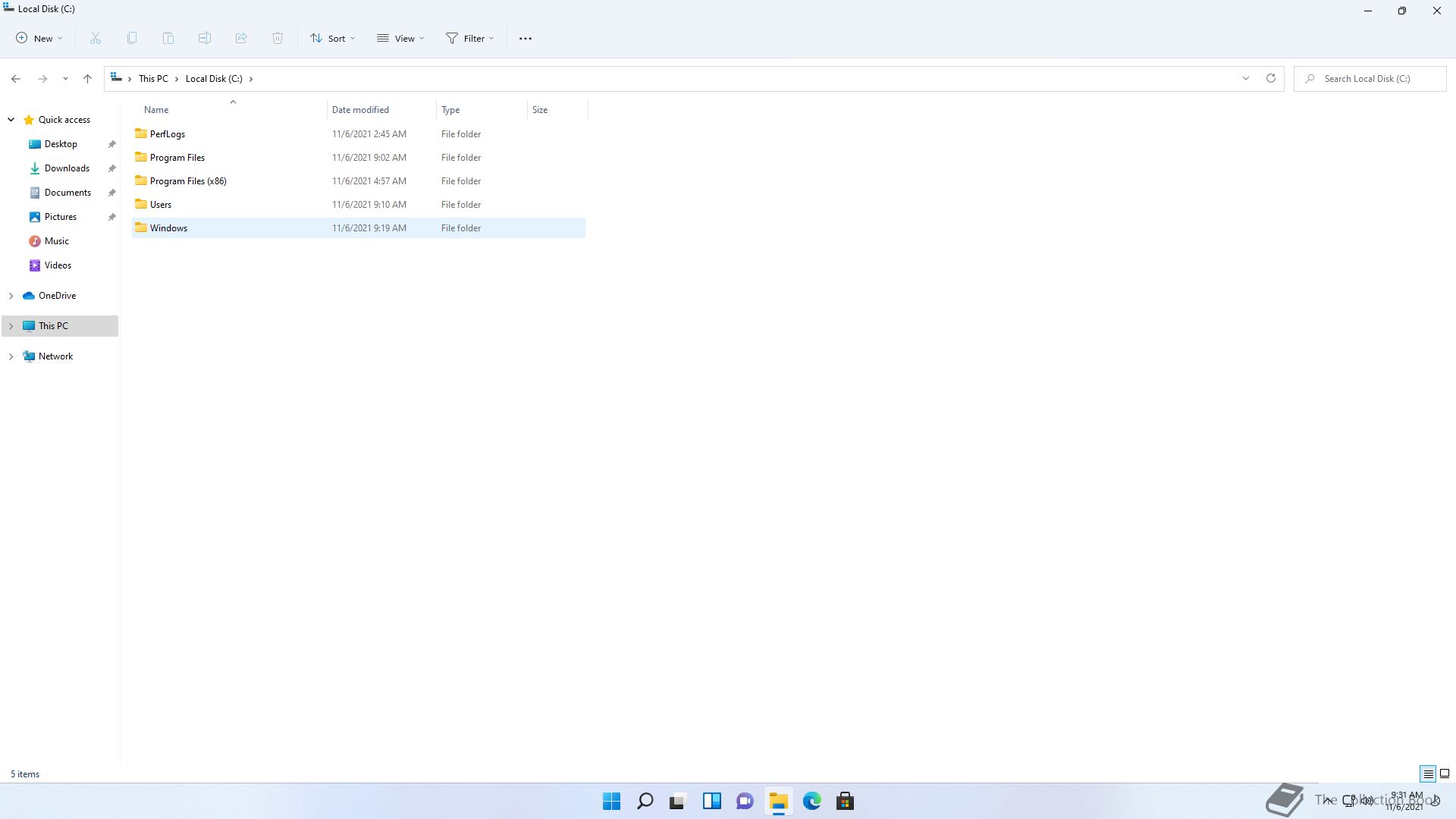Go up one folder level arrow
The height and width of the screenshot is (819, 1456).
[87, 78]
